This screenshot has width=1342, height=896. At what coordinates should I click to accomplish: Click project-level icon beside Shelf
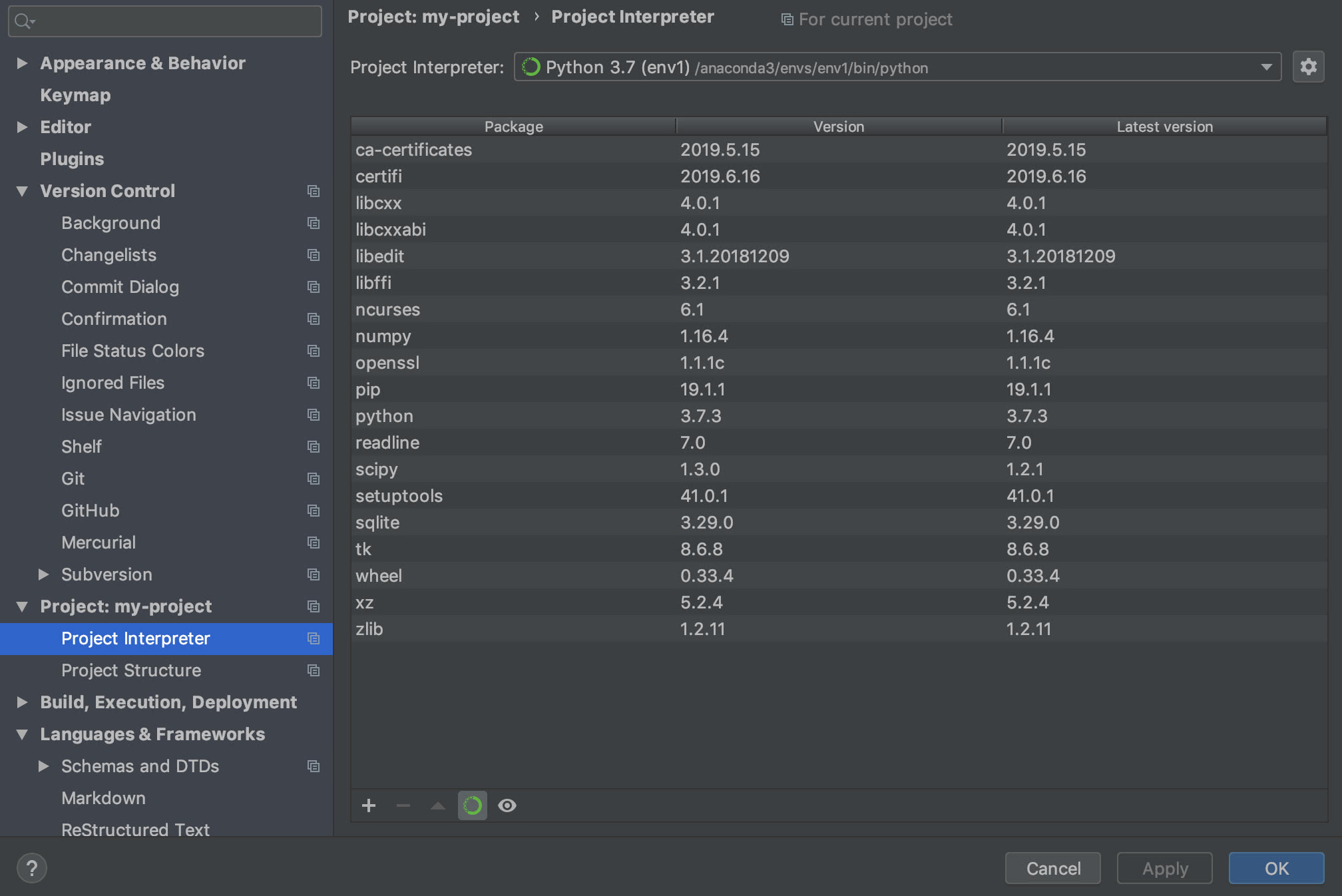[314, 447]
